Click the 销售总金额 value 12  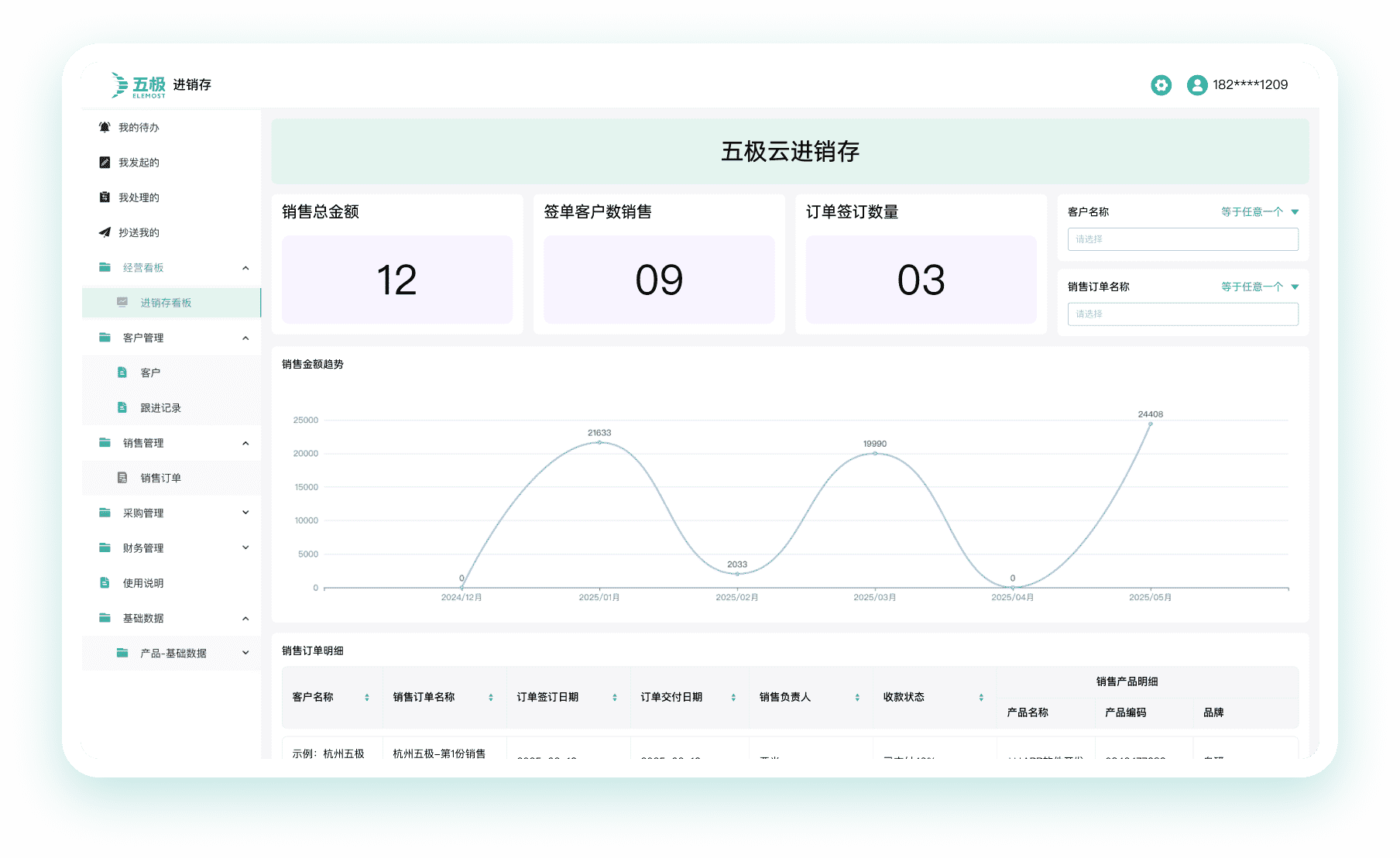(x=396, y=280)
